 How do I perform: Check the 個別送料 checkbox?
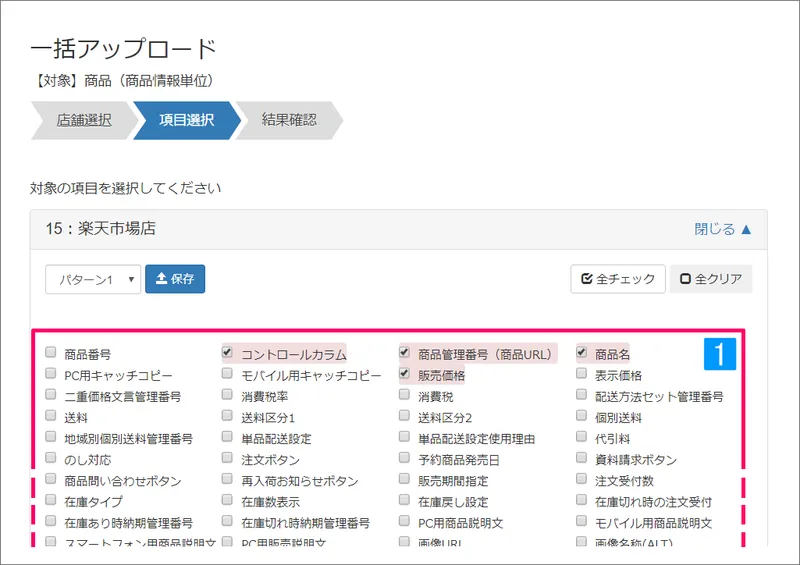click(581, 415)
